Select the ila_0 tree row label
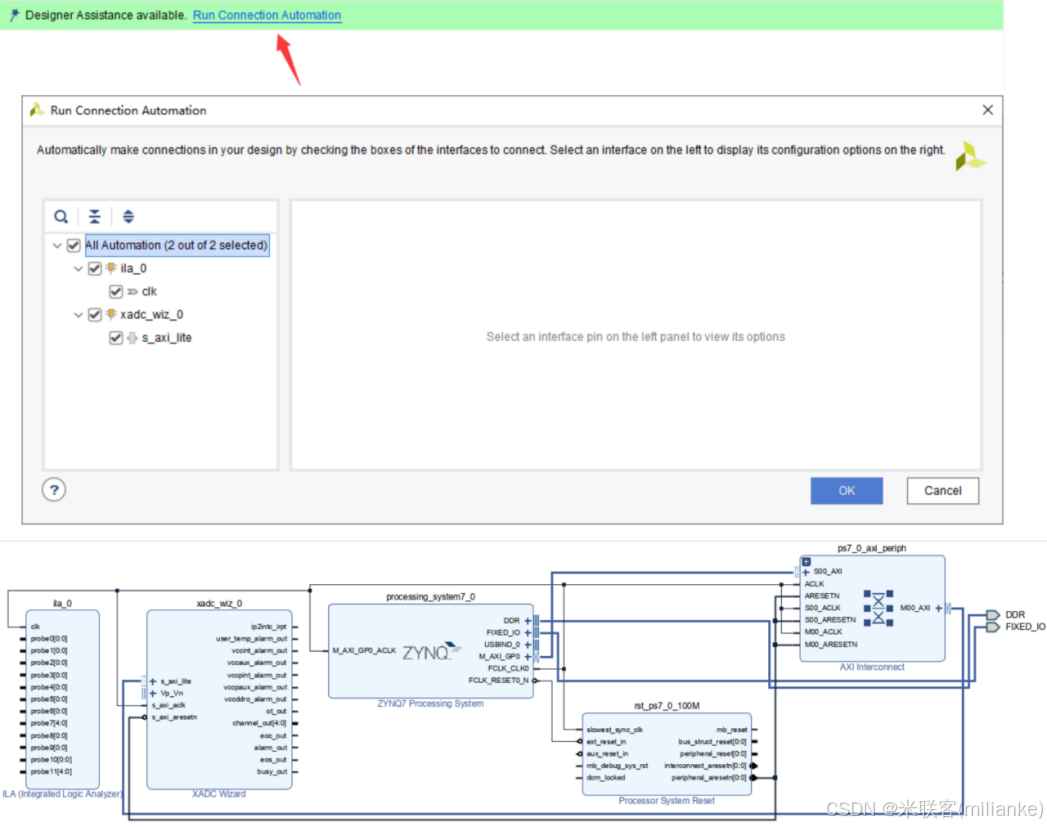 pyautogui.click(x=133, y=268)
